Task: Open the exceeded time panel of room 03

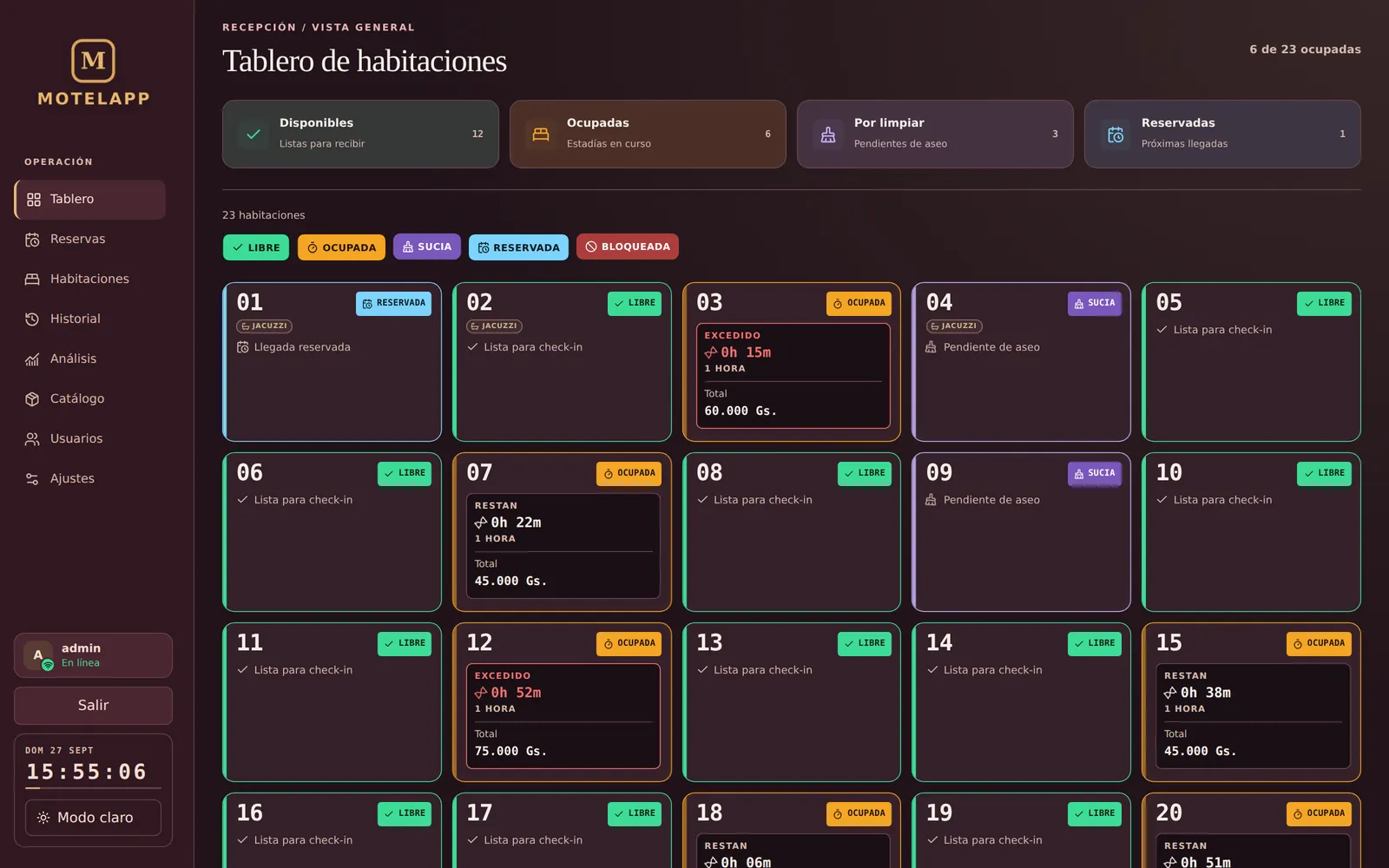Action: tap(793, 376)
